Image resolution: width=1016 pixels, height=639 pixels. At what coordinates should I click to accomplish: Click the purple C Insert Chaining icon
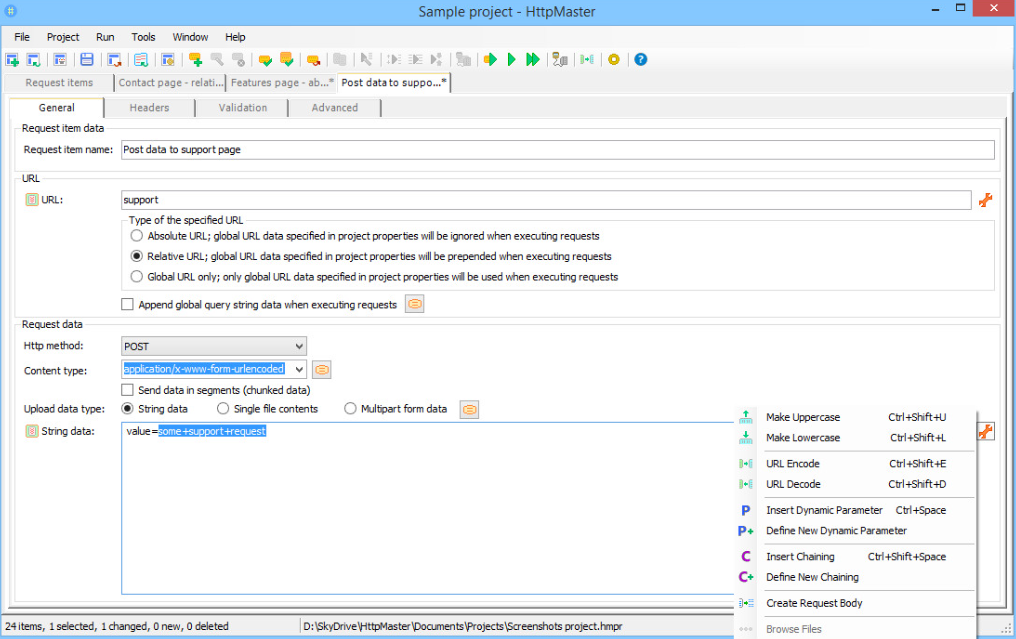pyautogui.click(x=746, y=557)
